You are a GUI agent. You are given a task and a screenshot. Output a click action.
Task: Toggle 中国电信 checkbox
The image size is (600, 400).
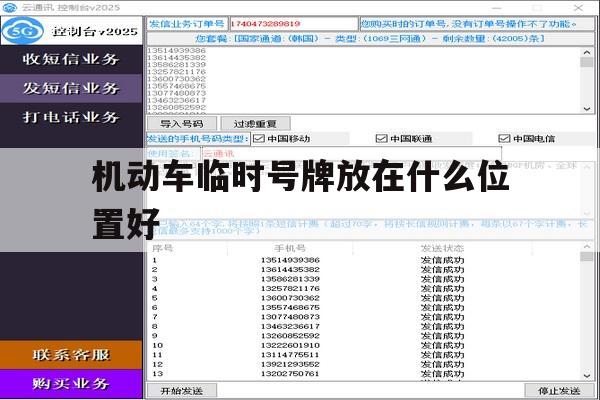pyautogui.click(x=504, y=139)
